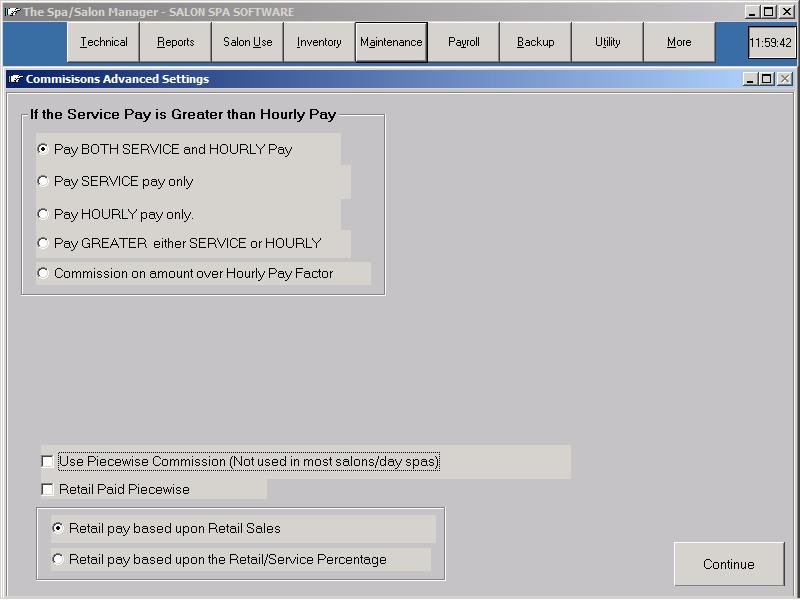Open the Utility toolbar button

607,42
